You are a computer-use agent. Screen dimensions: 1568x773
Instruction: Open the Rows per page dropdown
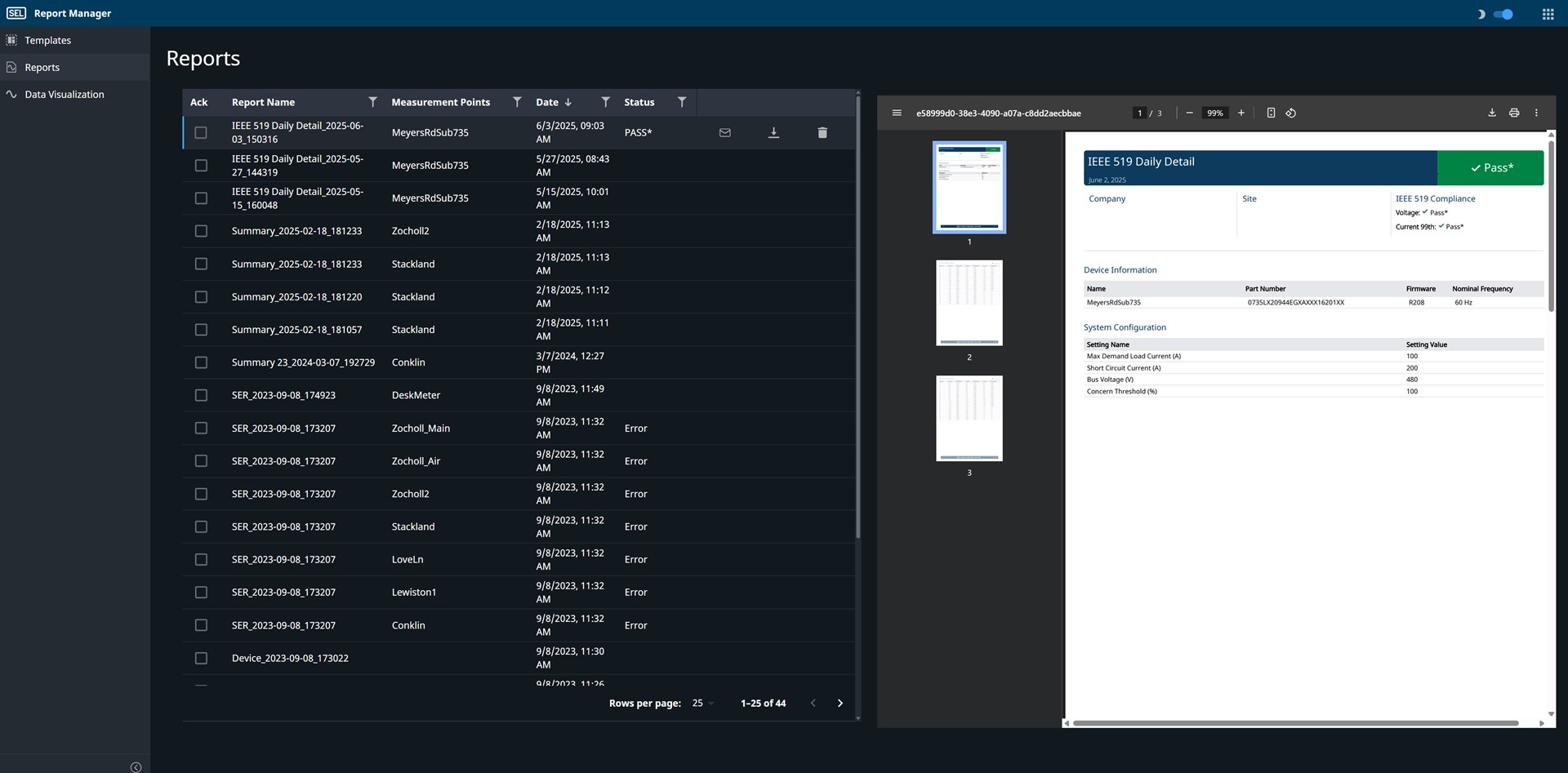click(703, 703)
